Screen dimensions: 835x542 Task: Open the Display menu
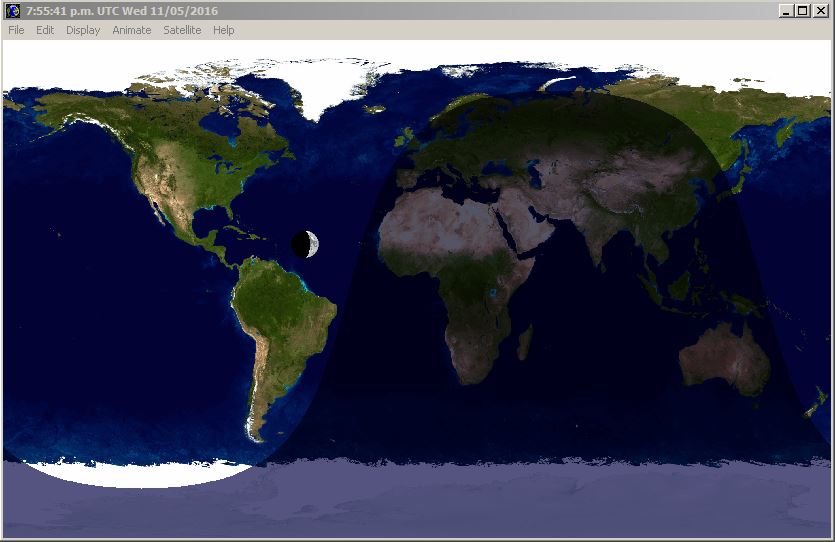pyautogui.click(x=83, y=30)
